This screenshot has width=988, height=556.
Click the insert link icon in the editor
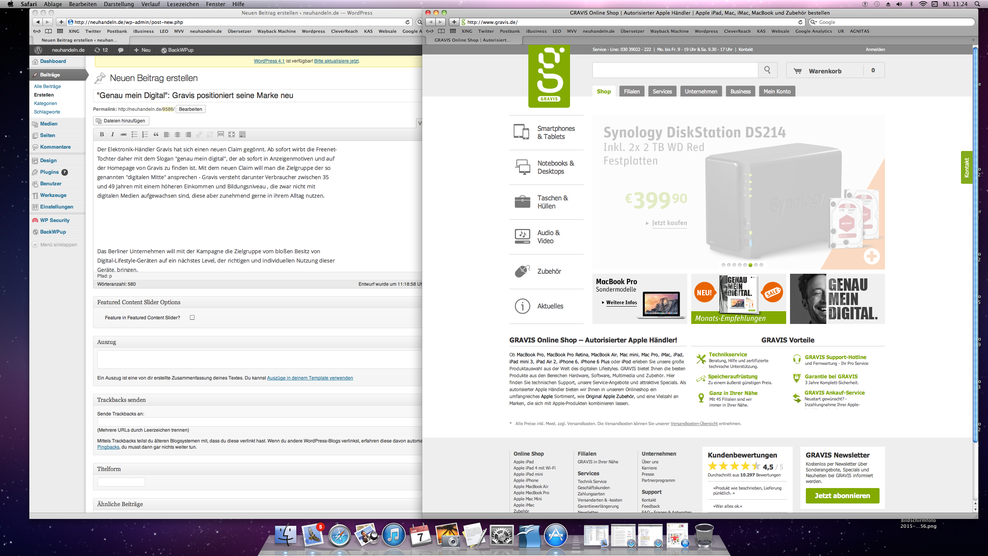click(199, 134)
